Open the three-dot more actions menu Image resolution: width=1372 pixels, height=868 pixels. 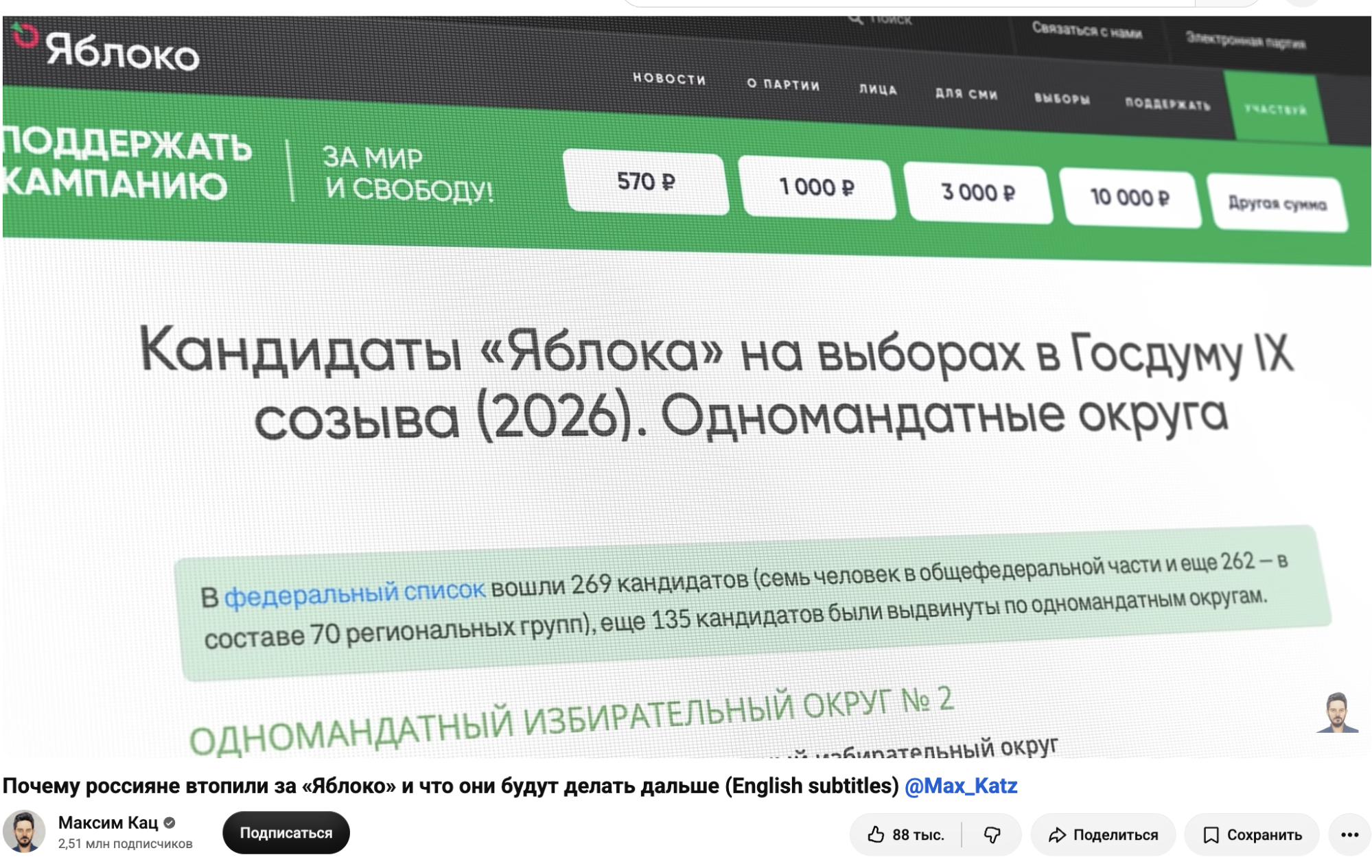point(1349,834)
